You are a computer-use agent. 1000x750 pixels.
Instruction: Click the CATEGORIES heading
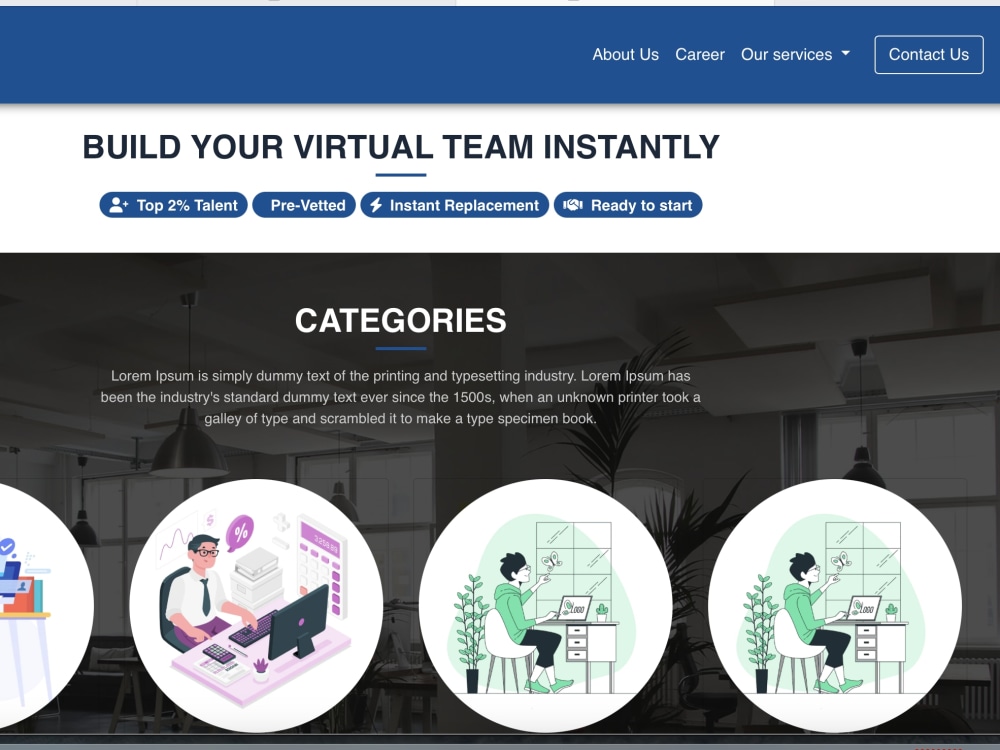(401, 321)
